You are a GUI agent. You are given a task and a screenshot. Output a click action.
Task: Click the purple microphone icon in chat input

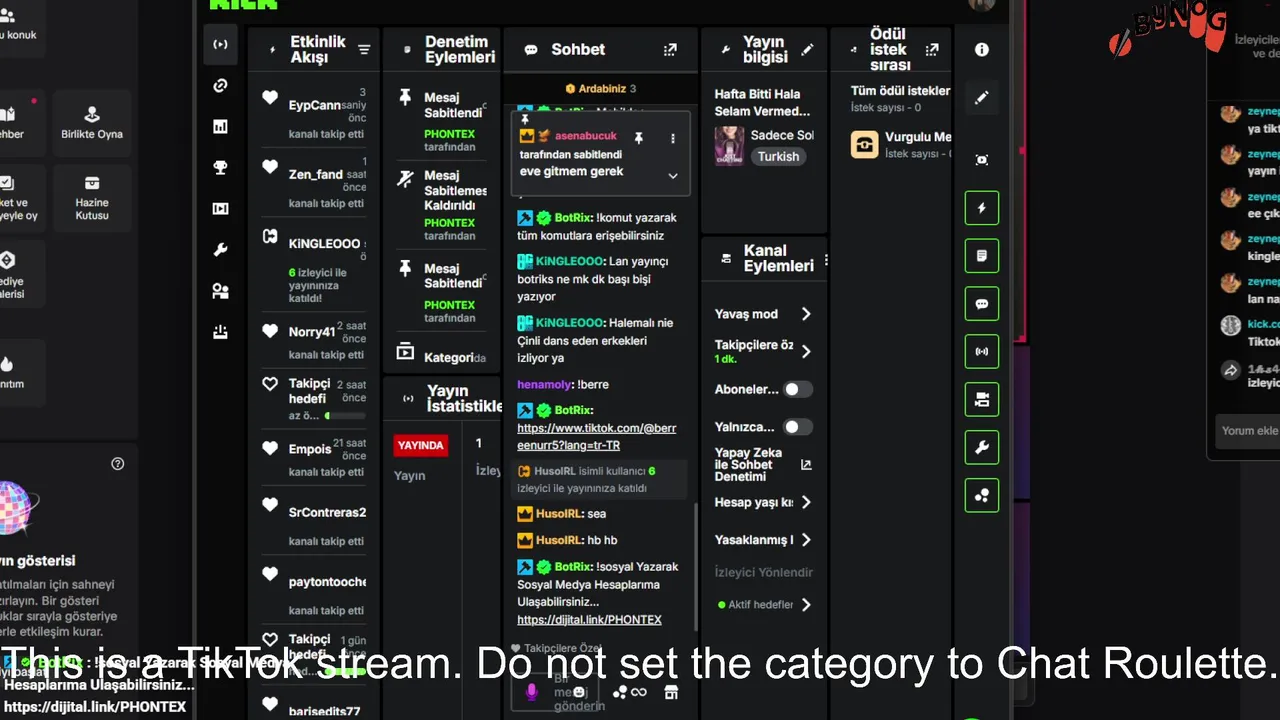click(532, 691)
